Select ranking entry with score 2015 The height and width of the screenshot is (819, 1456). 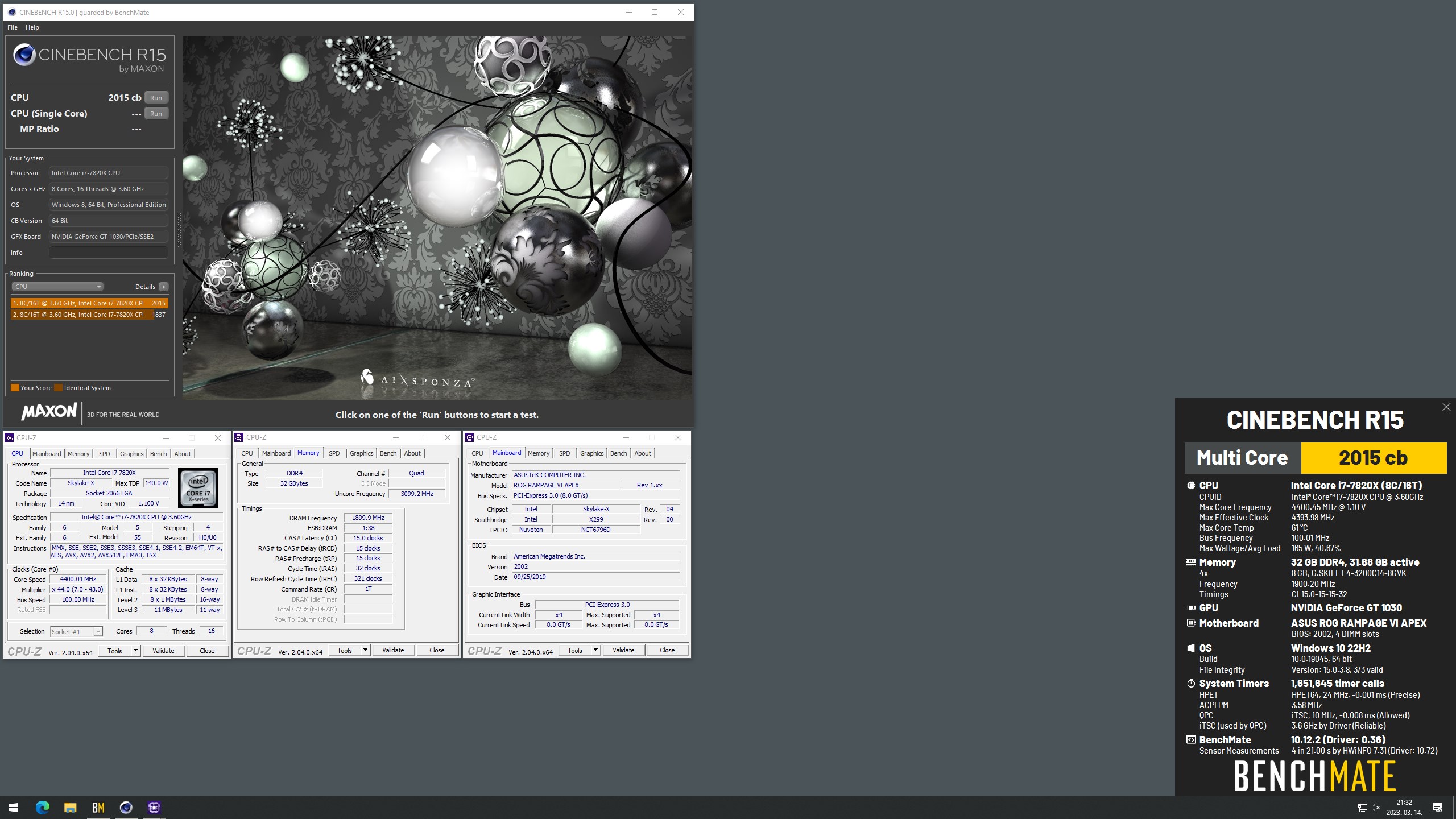click(89, 303)
